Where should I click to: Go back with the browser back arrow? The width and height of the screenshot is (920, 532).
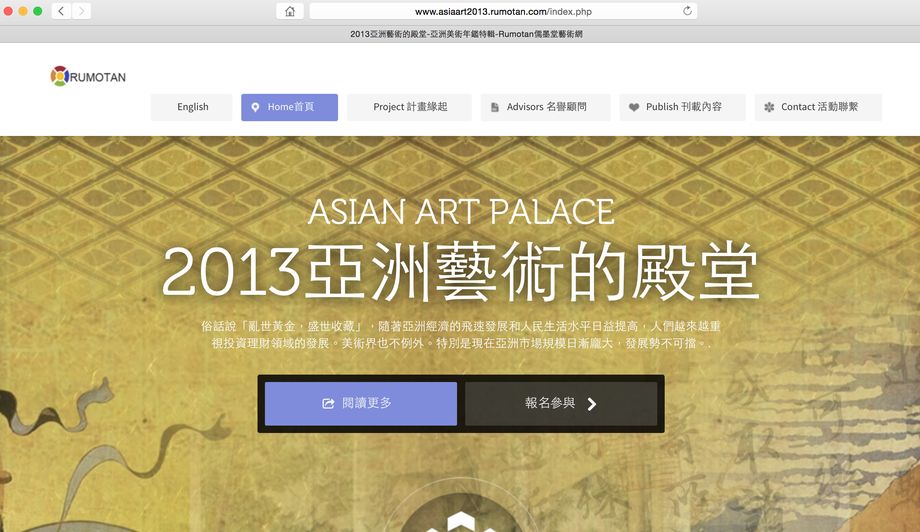coord(61,11)
